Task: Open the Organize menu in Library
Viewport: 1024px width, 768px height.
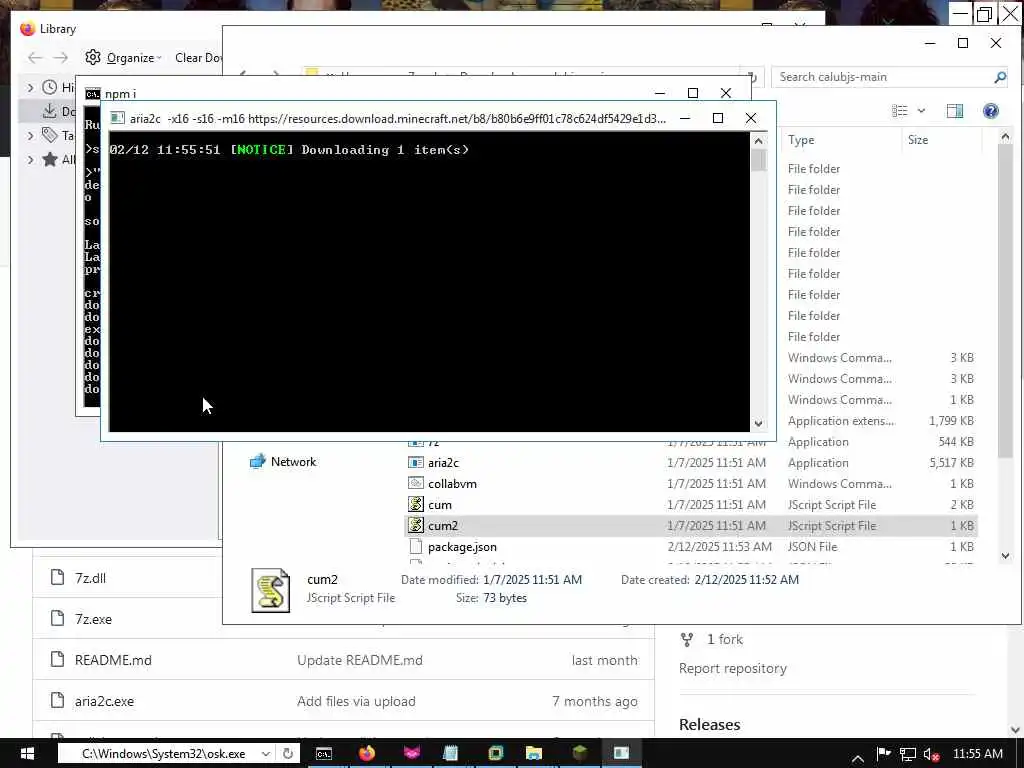Action: (134, 57)
